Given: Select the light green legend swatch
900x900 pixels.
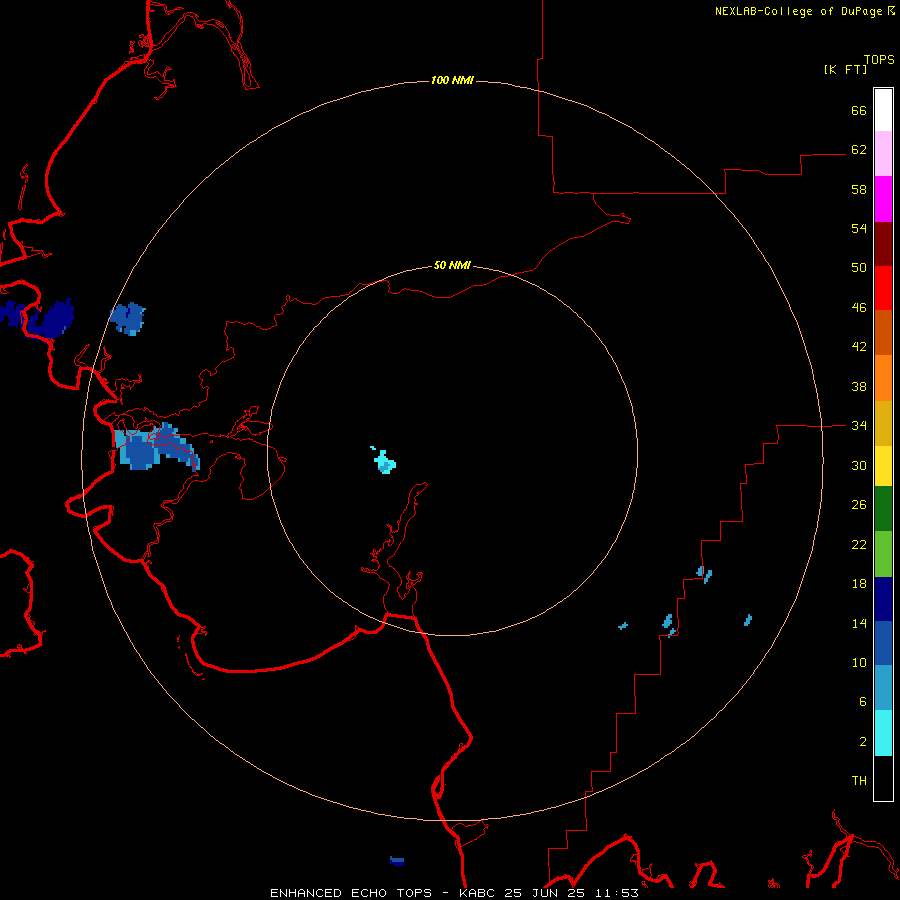Looking at the screenshot, I should [x=883, y=554].
